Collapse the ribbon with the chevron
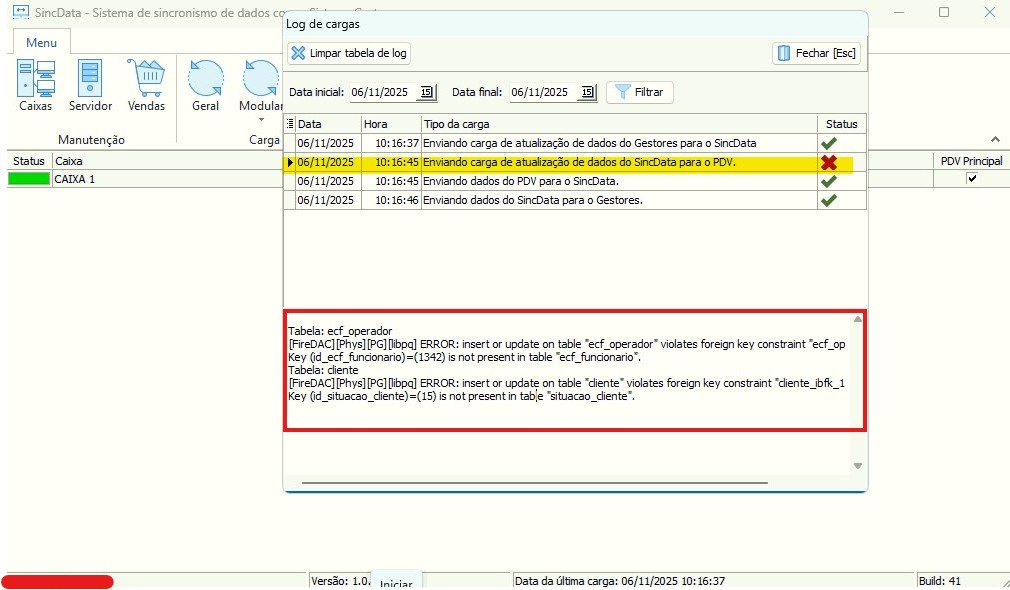 [995, 140]
